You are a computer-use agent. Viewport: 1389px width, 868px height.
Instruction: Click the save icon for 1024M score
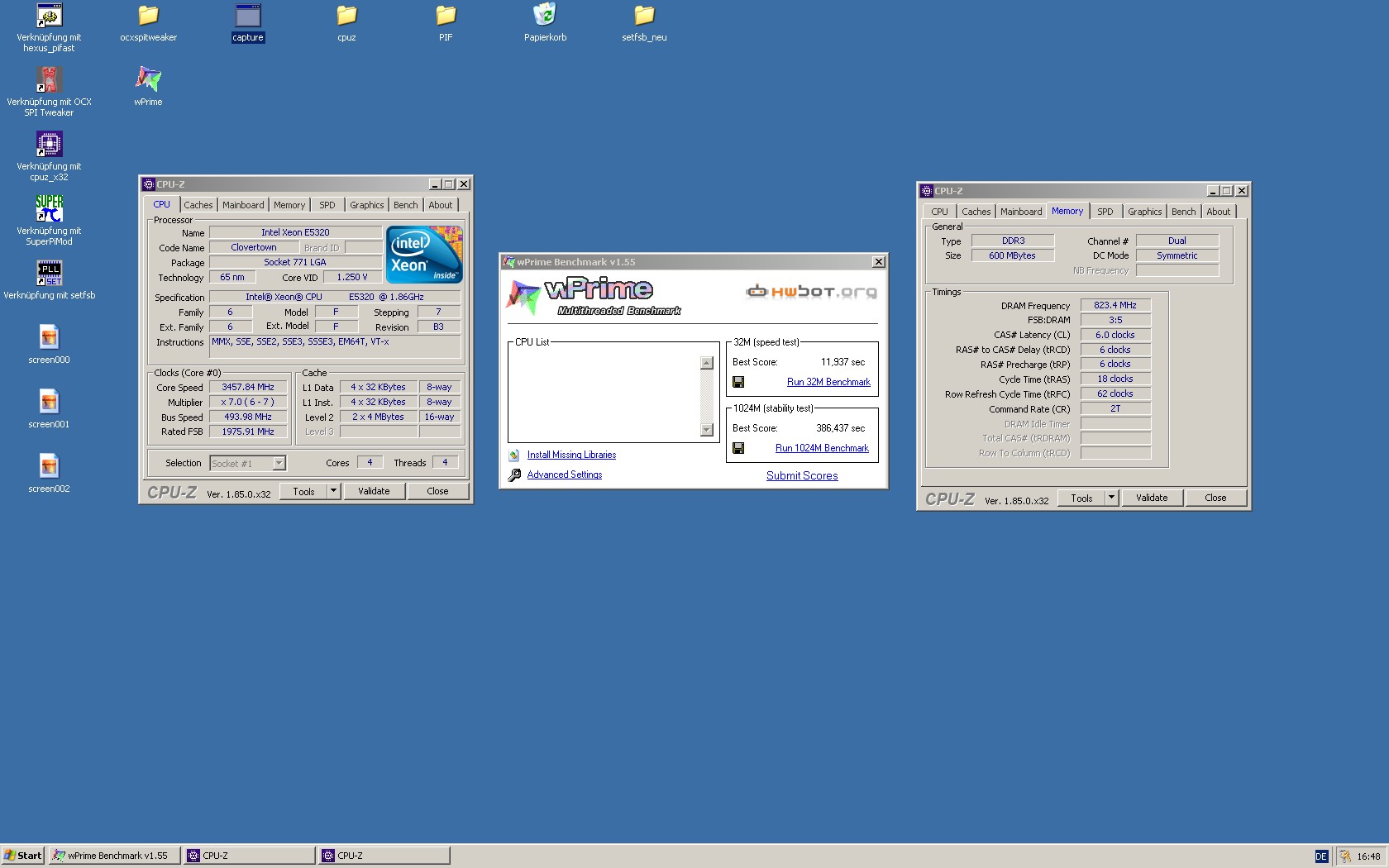(738, 448)
